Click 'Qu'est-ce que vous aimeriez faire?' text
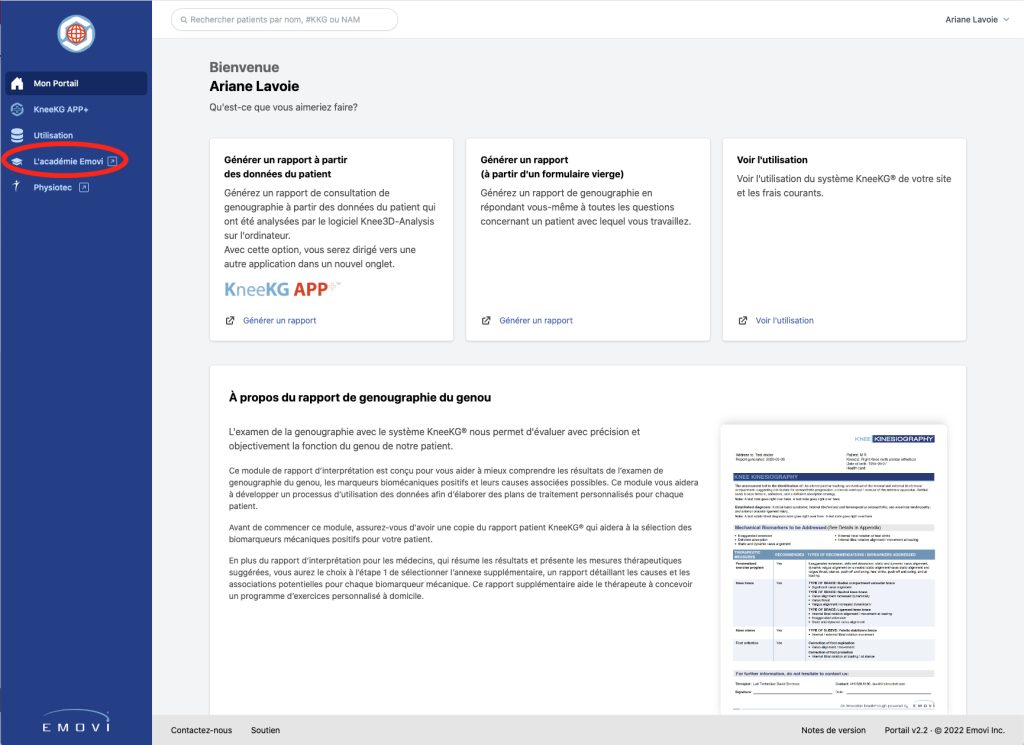Screen dimensions: 1024x745 click(283, 107)
